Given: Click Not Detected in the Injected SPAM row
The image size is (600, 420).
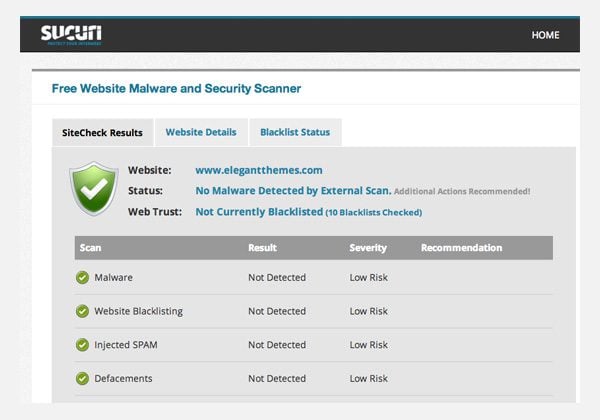Looking at the screenshot, I should tap(277, 345).
